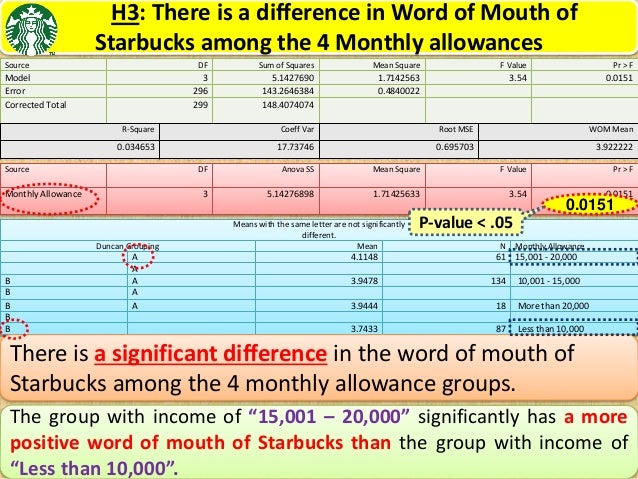Click the 'Corrected Total' row label
This screenshot has height=479, width=638.
tap(35, 105)
